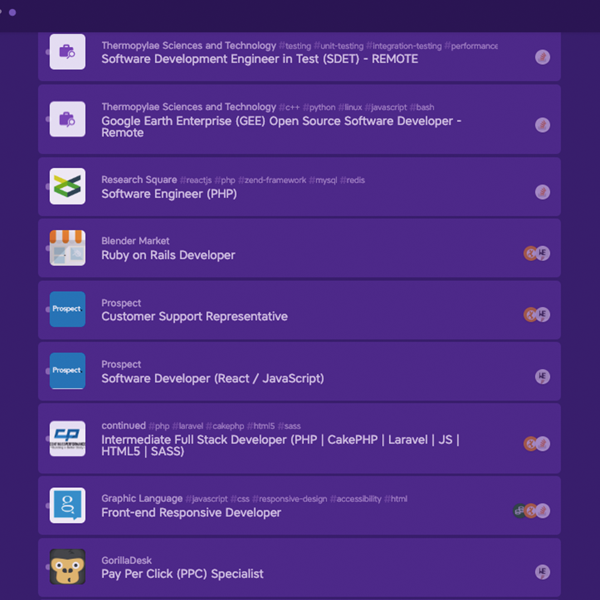600x600 pixels.
Task: Click the dark green badge on Front-end Responsive Developer row
Action: [518, 511]
